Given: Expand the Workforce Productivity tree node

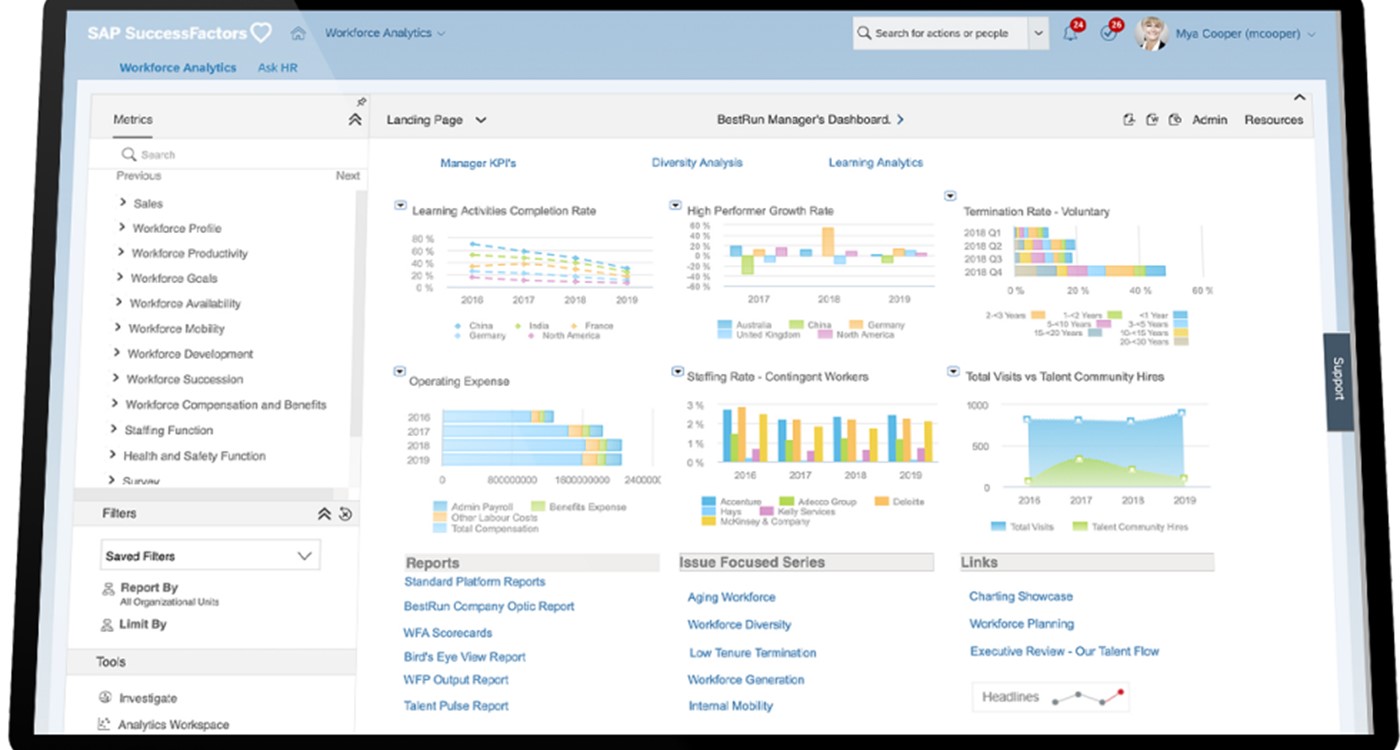Looking at the screenshot, I should pyautogui.click(x=121, y=253).
